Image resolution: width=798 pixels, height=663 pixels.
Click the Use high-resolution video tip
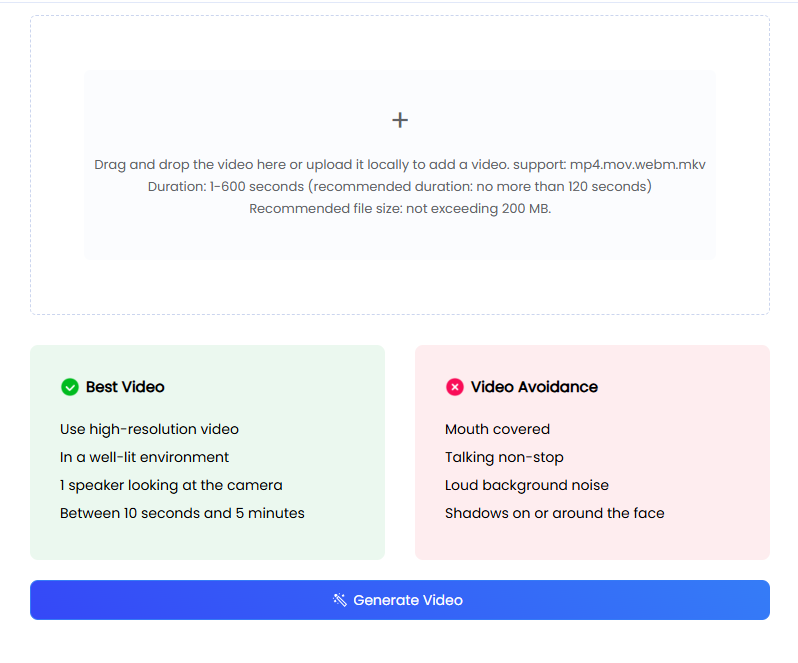[x=149, y=429]
